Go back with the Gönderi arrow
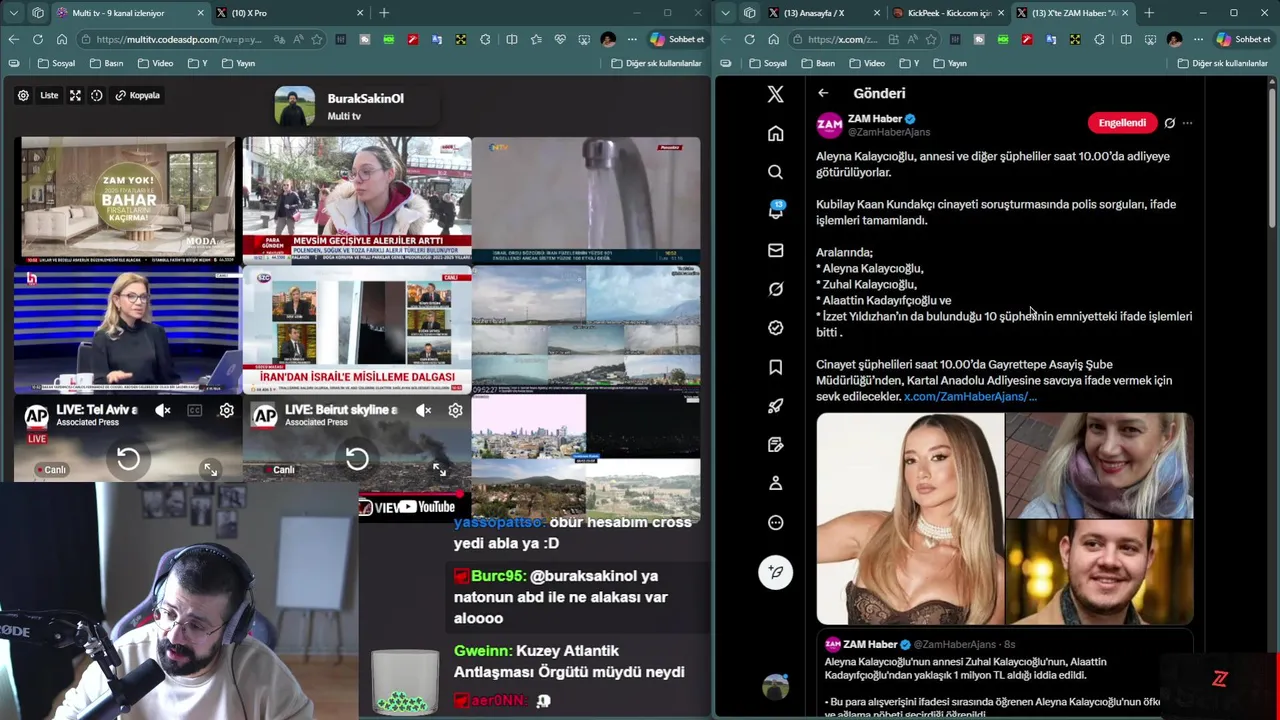Viewport: 1280px width, 720px height. [x=823, y=93]
